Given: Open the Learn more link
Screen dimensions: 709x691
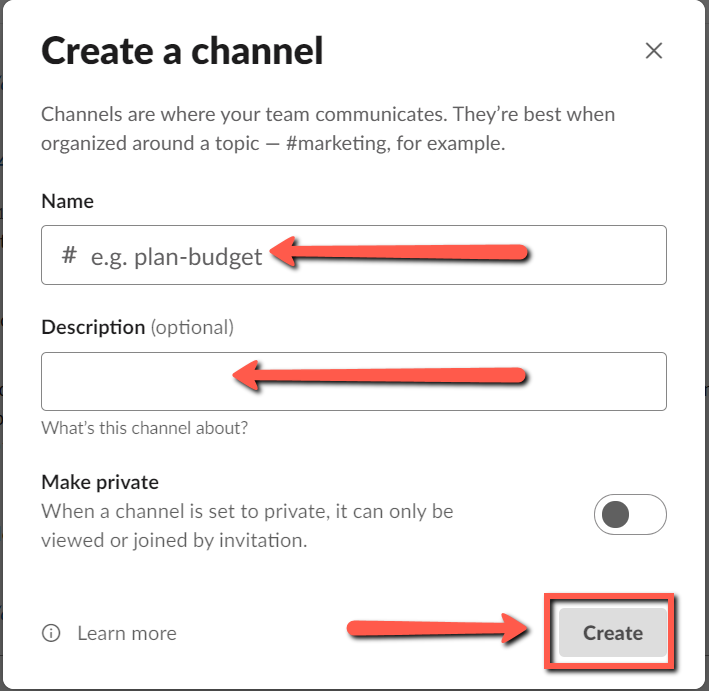Looking at the screenshot, I should point(126,633).
